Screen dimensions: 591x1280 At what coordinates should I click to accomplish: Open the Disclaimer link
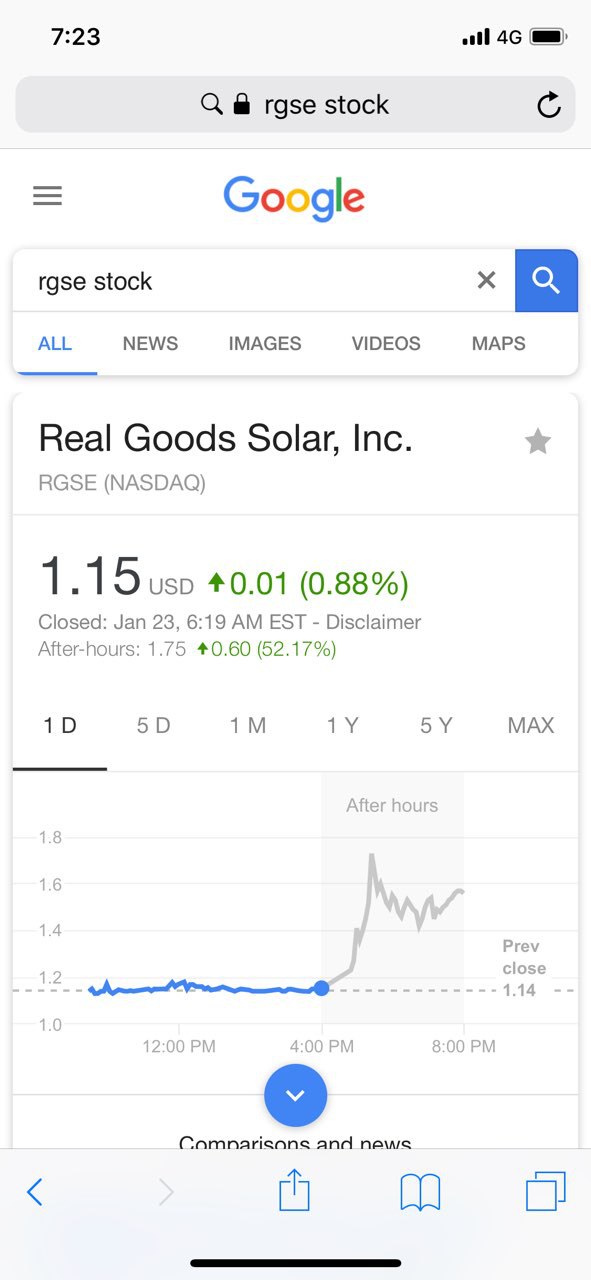coord(371,622)
